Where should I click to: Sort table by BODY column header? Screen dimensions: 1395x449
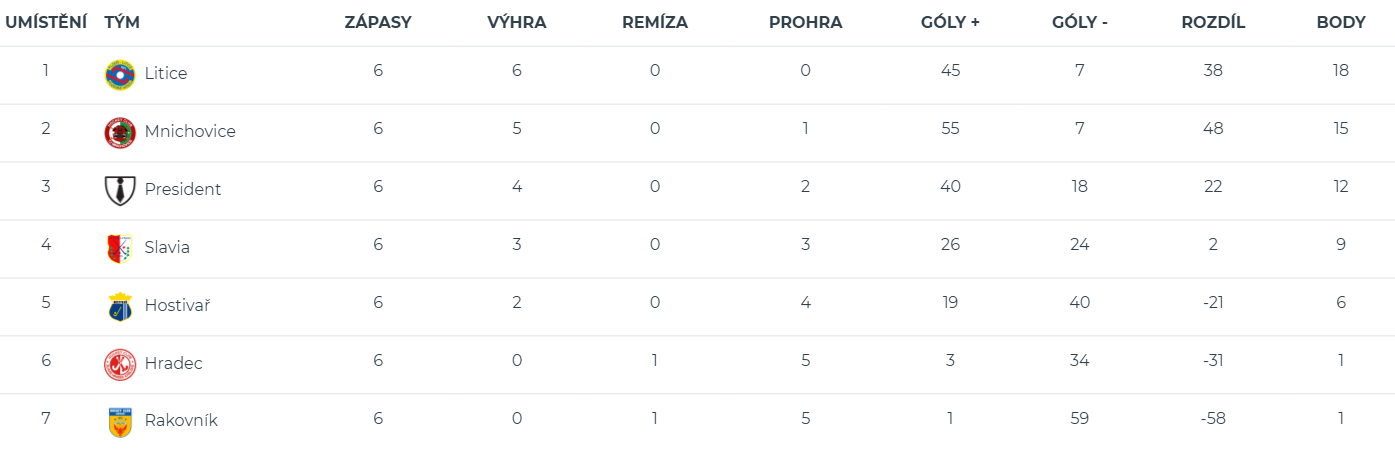pyautogui.click(x=1340, y=22)
